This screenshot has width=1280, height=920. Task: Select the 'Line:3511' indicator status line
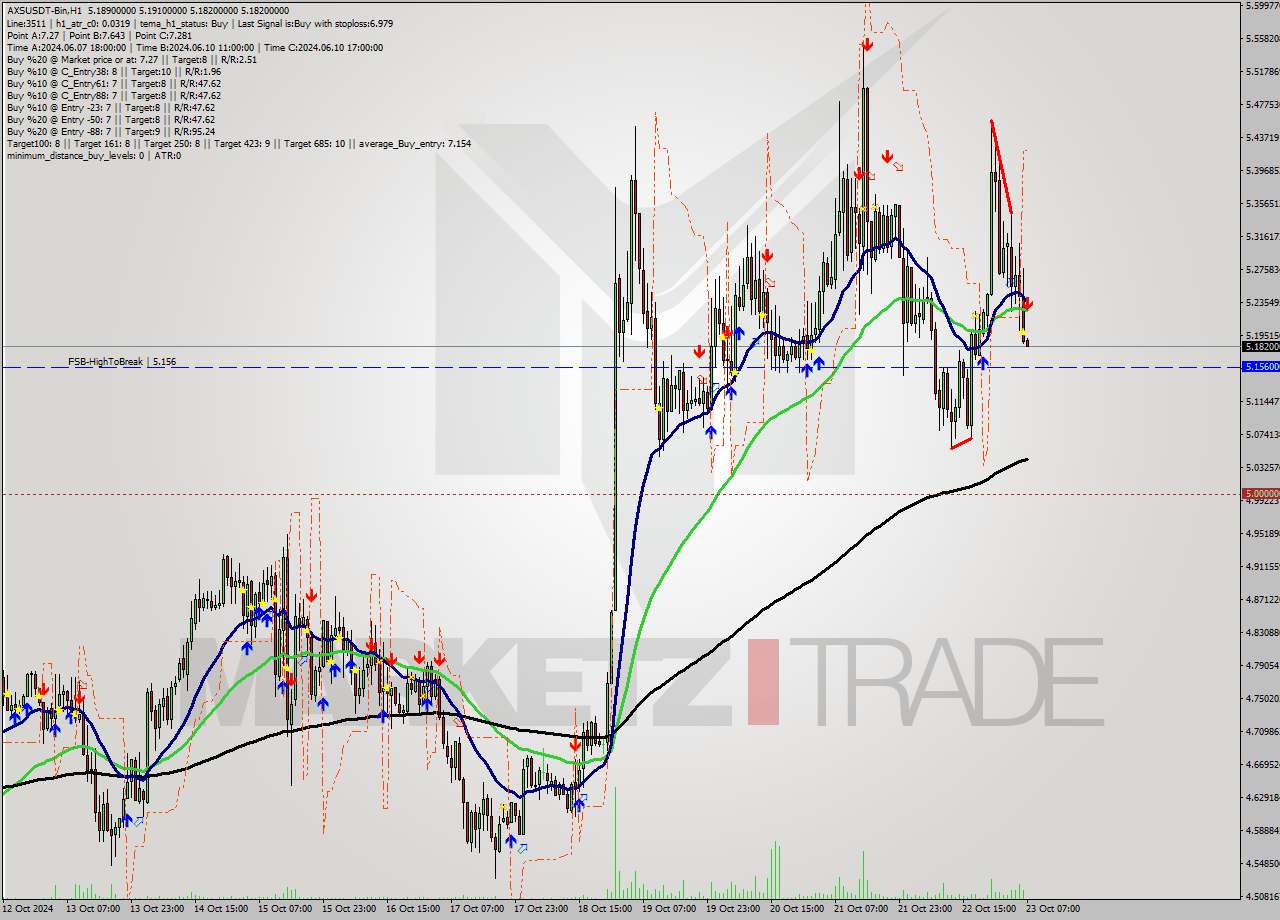tap(198, 23)
